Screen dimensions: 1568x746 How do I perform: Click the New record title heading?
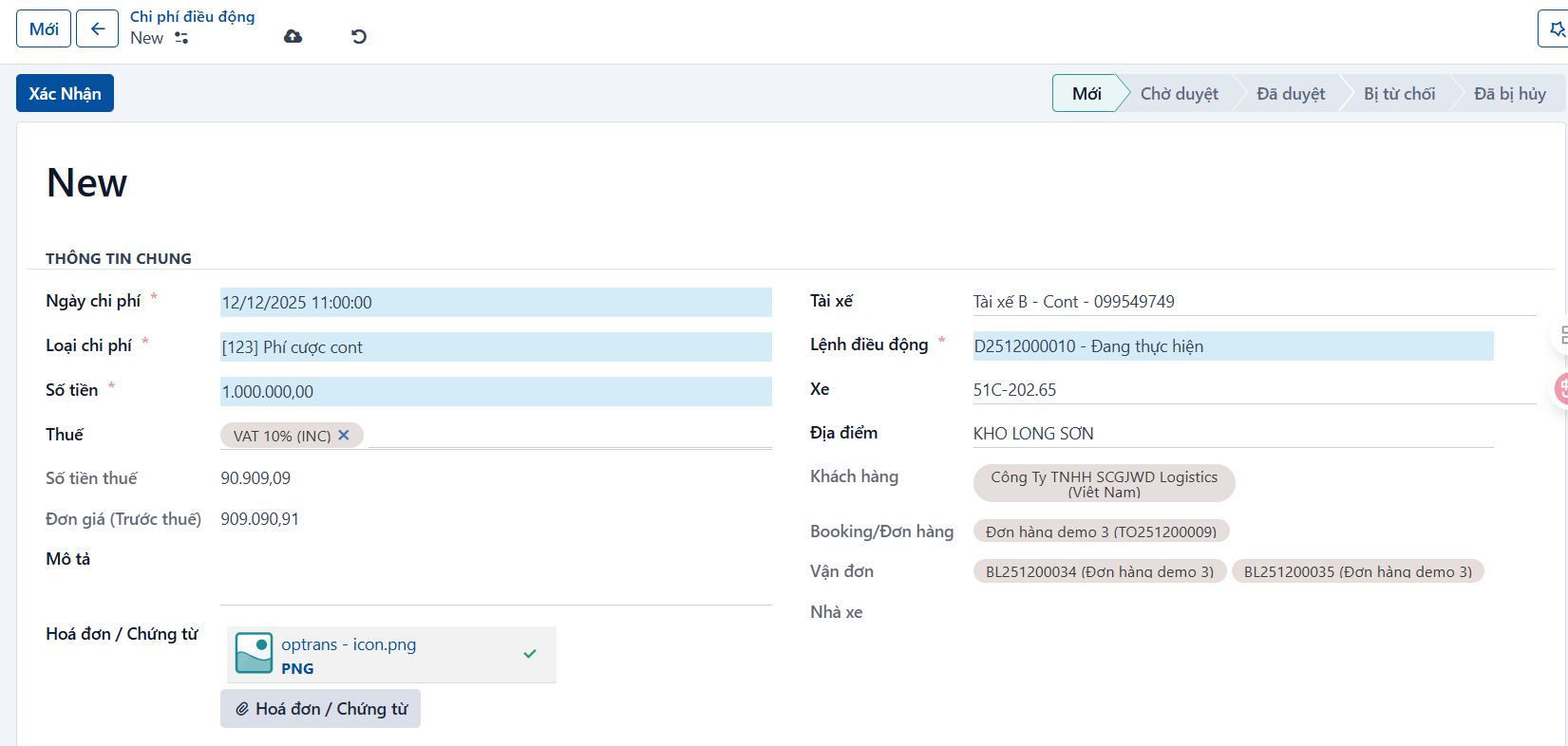86,182
